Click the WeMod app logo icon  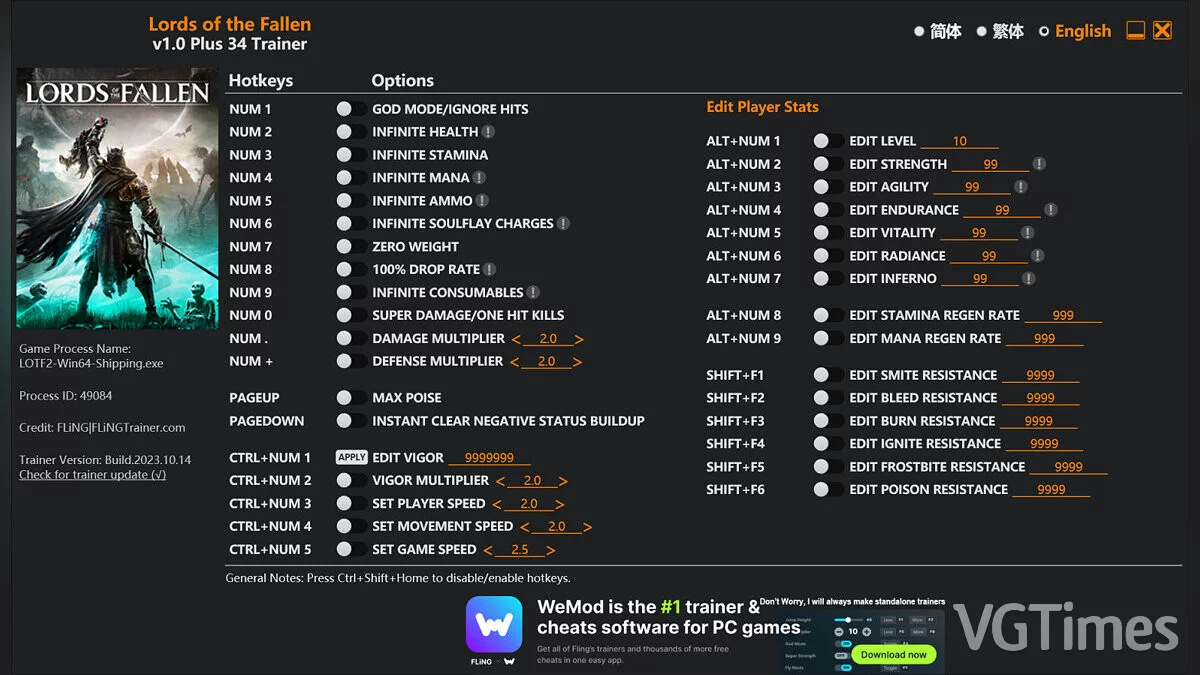click(x=494, y=625)
